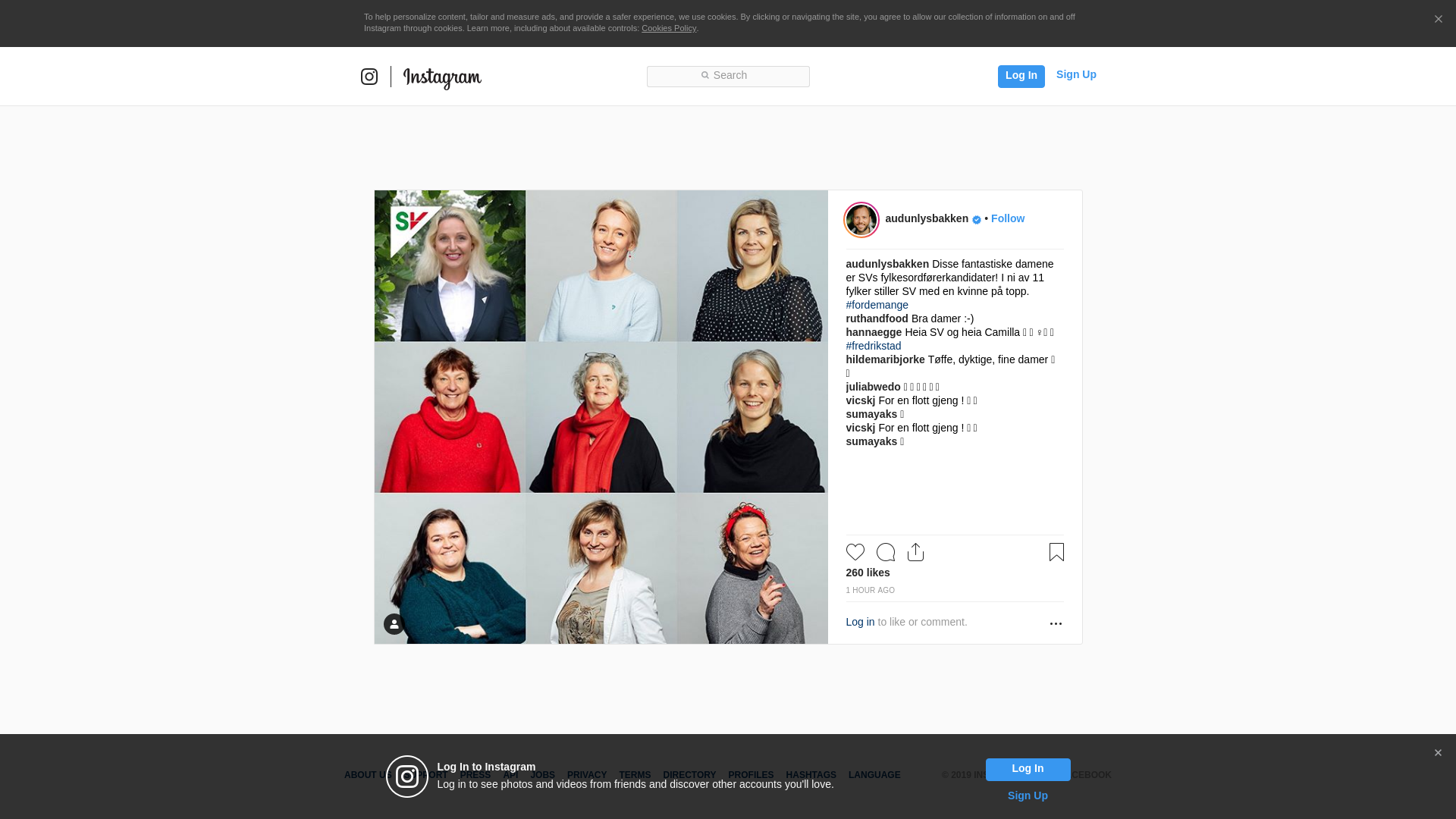Close the Log In to Instagram banner
Viewport: 1456px width, 819px height.
1438,753
